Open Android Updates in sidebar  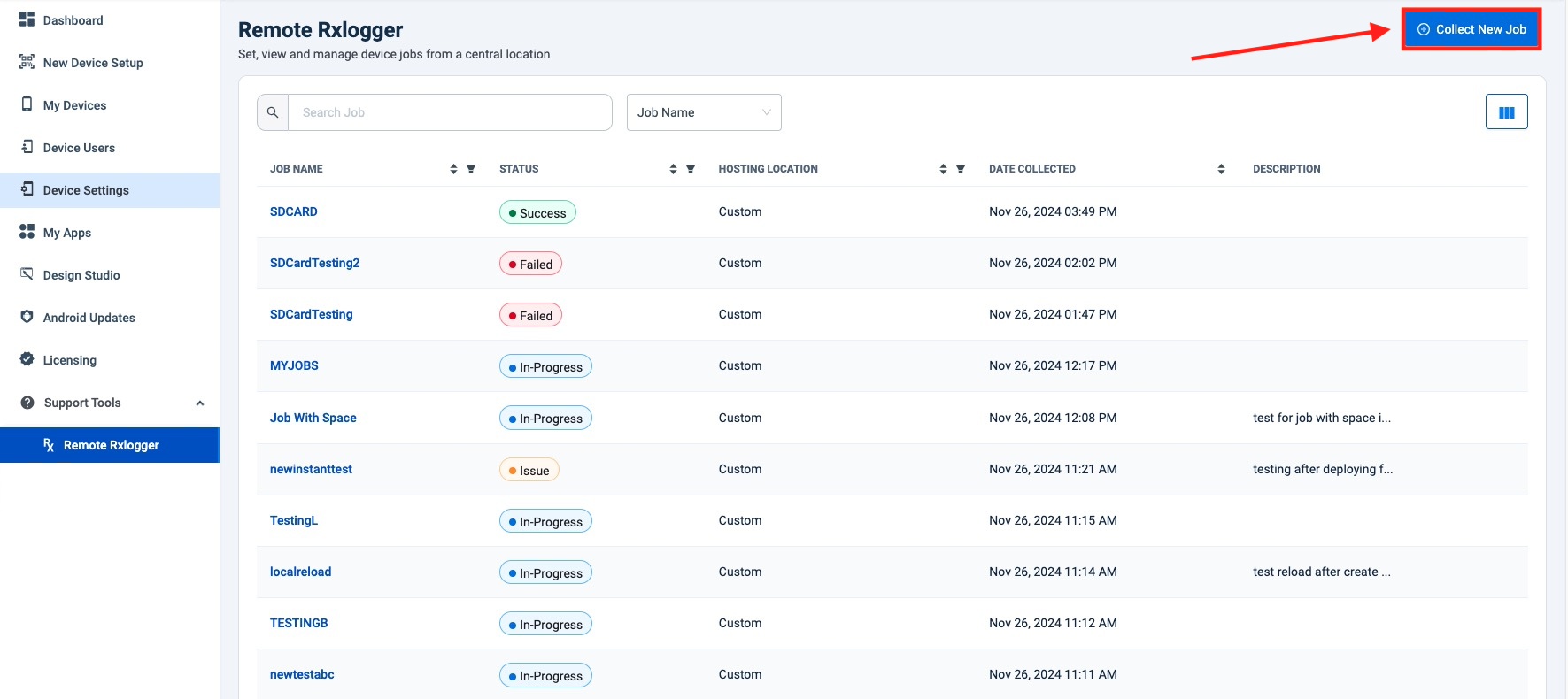click(x=89, y=318)
